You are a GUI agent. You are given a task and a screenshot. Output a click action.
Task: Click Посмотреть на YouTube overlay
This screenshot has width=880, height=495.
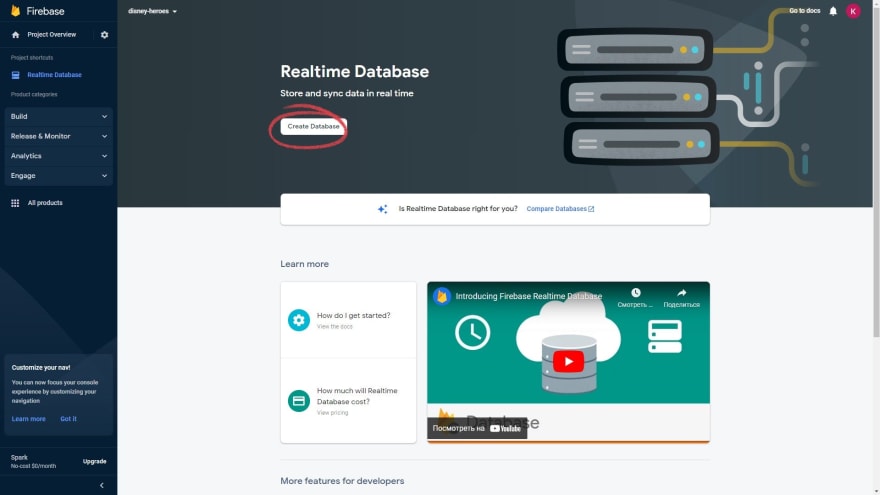click(x=477, y=428)
